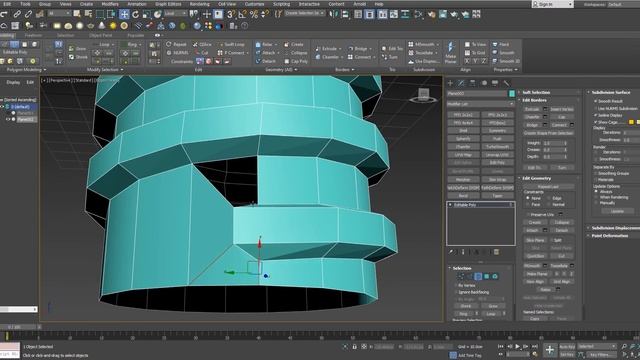Collapse the Edit Geometry rollout
The image size is (640, 360).
tap(537, 178)
